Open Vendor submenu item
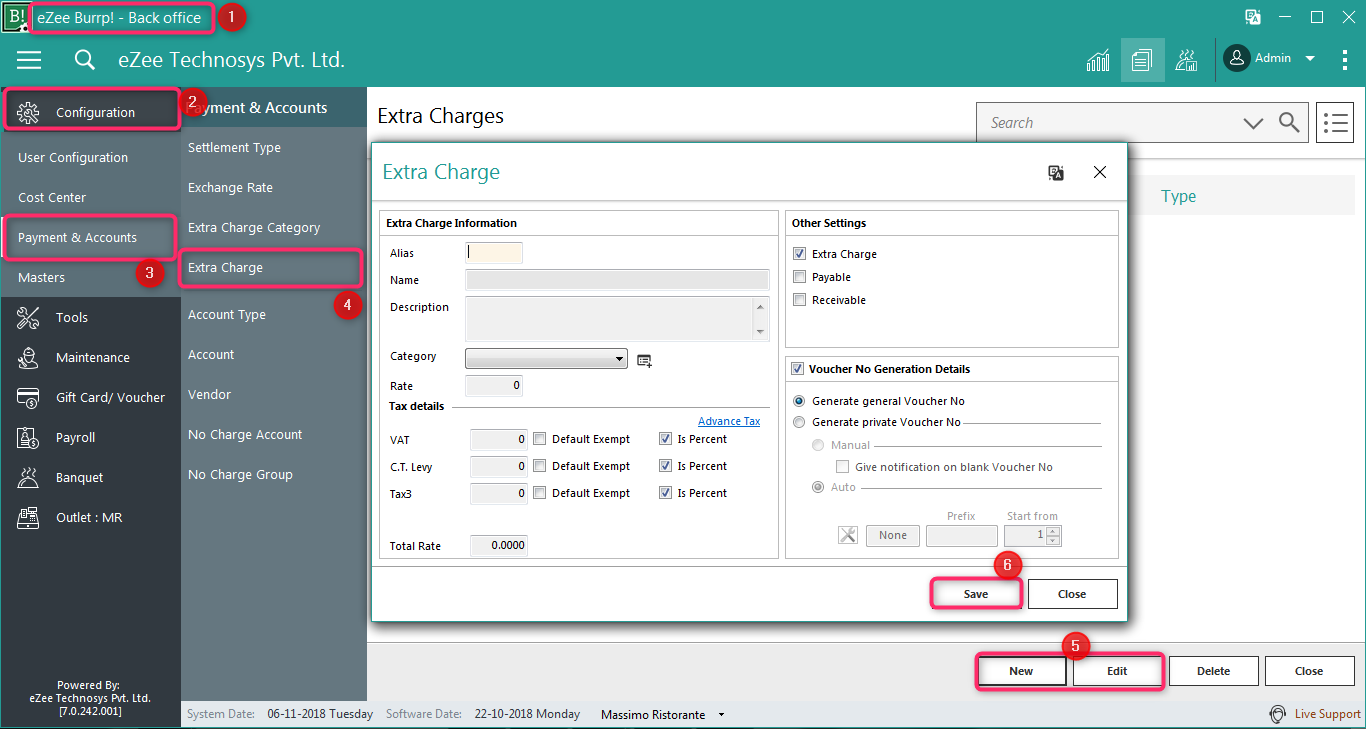This screenshot has height=729, width=1366. 209,395
